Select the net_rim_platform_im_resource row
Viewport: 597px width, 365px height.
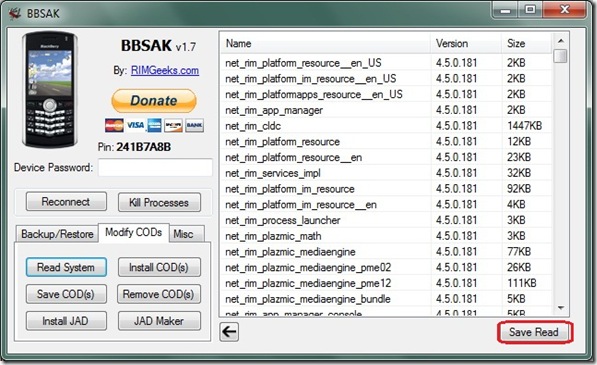click(x=386, y=189)
